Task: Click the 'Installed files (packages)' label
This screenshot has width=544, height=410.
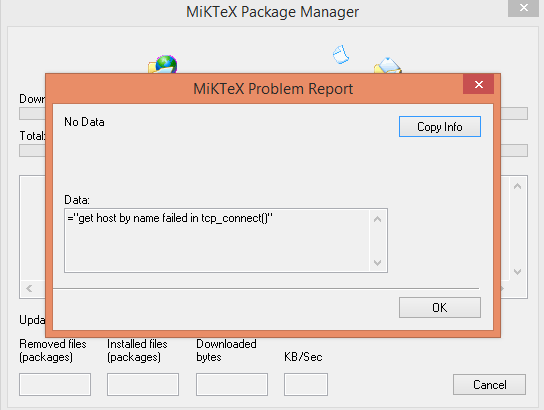Action: (x=137, y=350)
